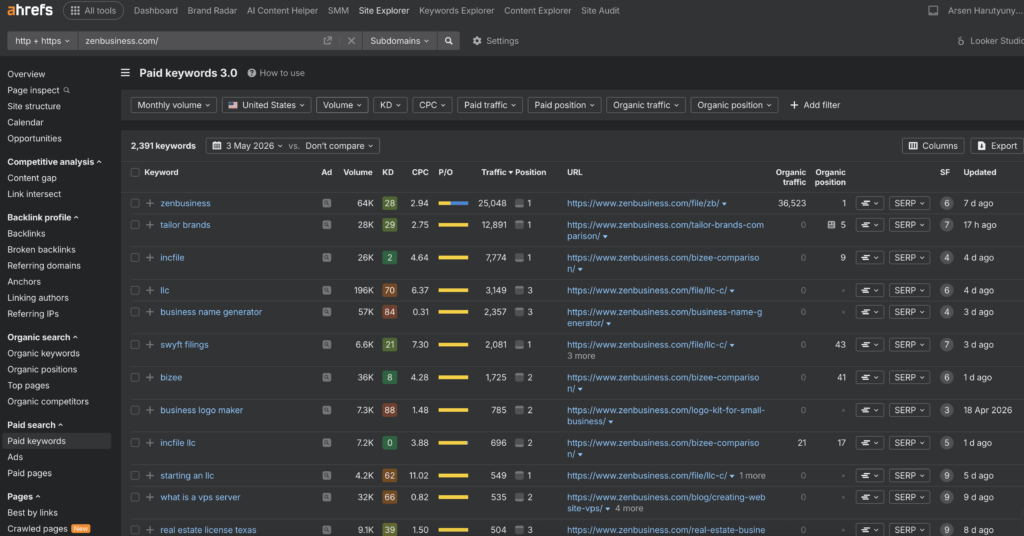Toggle the hamburger sidebar menu icon
Image resolution: width=1024 pixels, height=536 pixels.
coord(125,72)
